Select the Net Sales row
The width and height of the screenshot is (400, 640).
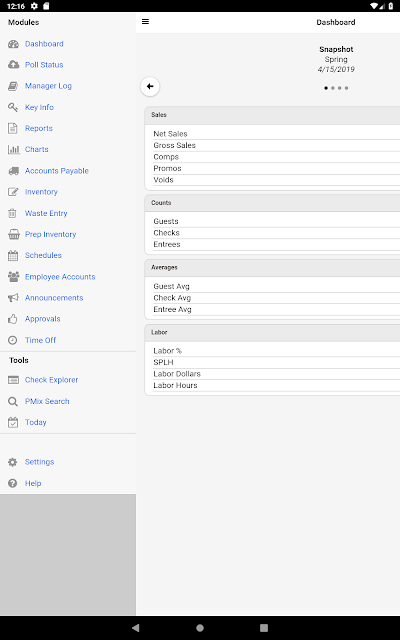tap(276, 133)
